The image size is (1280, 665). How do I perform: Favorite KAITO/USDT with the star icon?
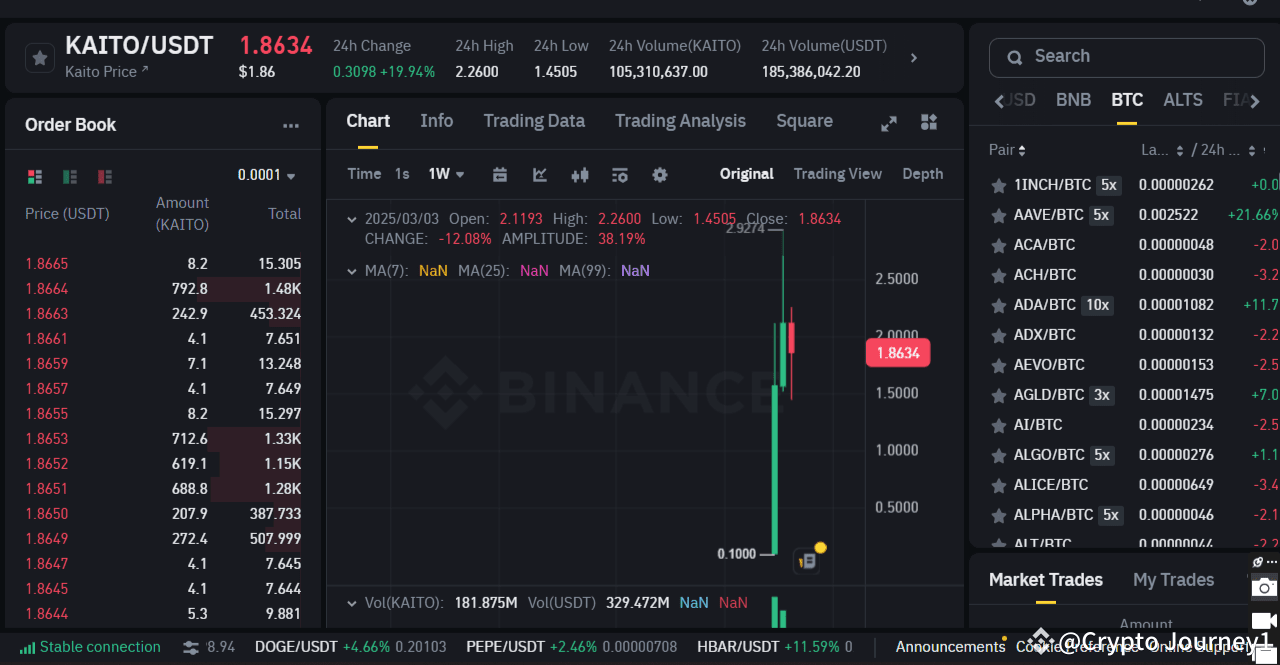click(39, 58)
